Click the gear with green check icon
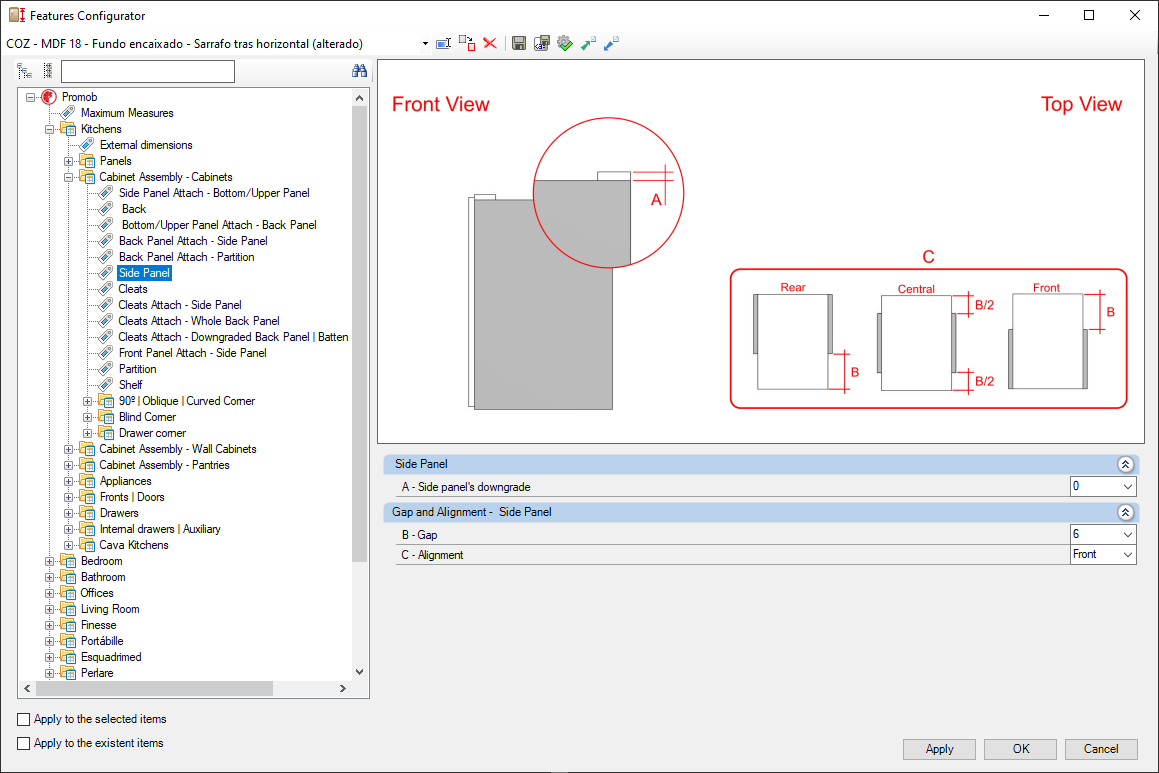Viewport: 1159px width, 773px height. tap(565, 44)
